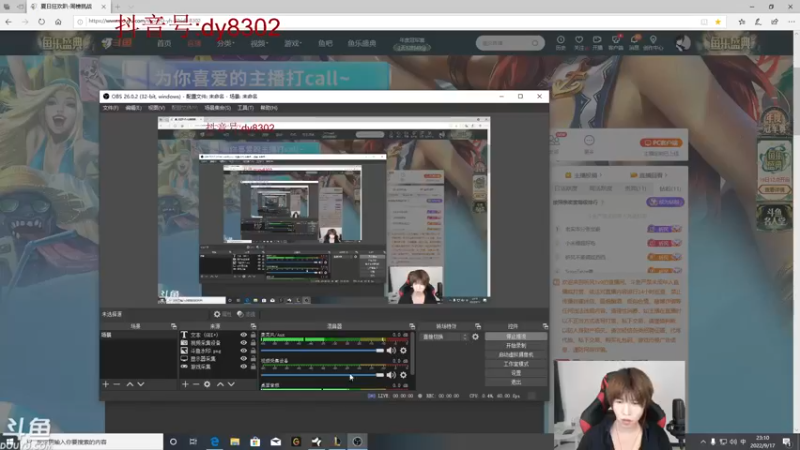Screen dimensions: 800x450
Task: Lock the video capture device source
Action: click(253, 343)
